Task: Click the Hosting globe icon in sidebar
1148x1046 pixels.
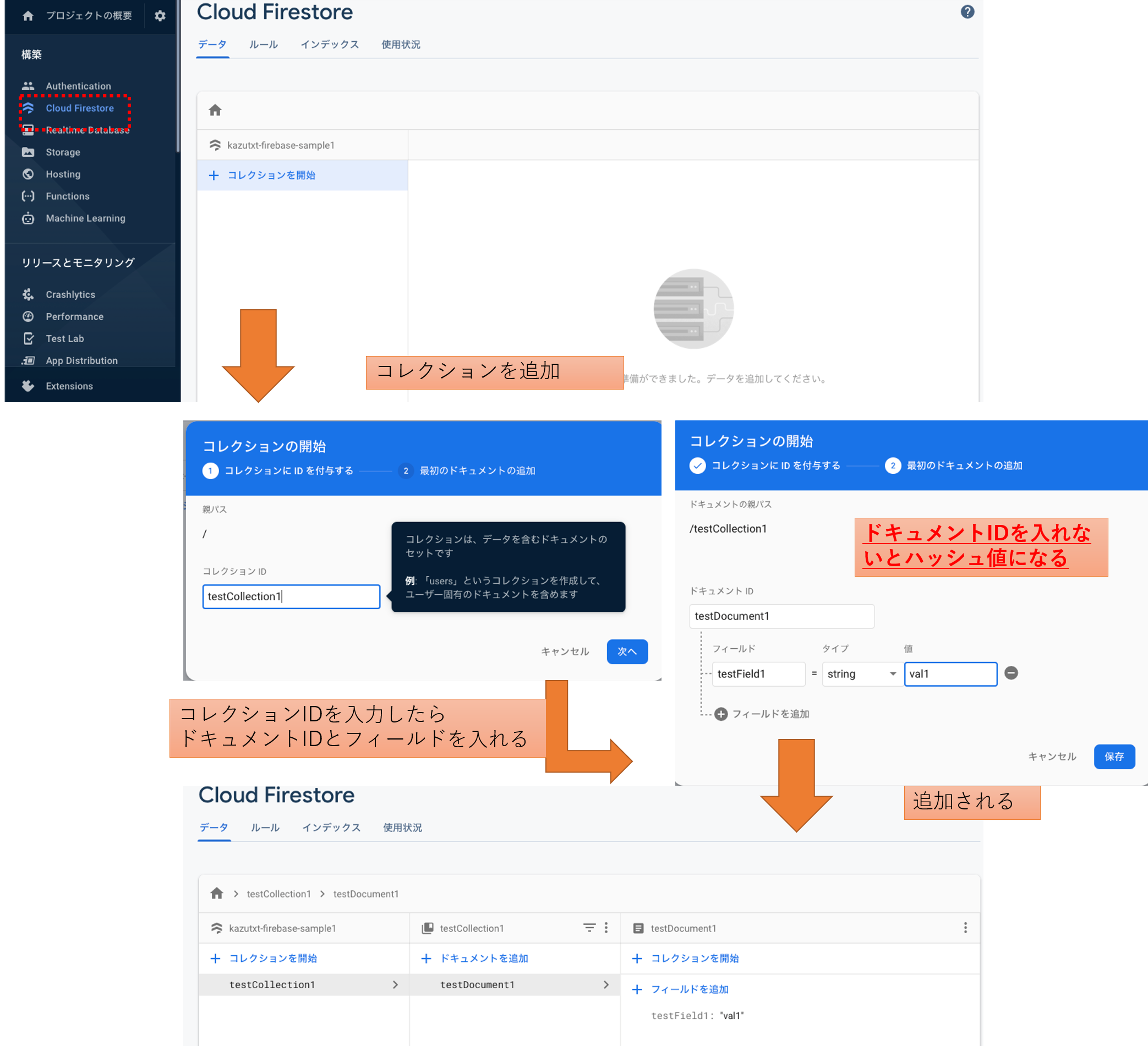Action: point(28,174)
